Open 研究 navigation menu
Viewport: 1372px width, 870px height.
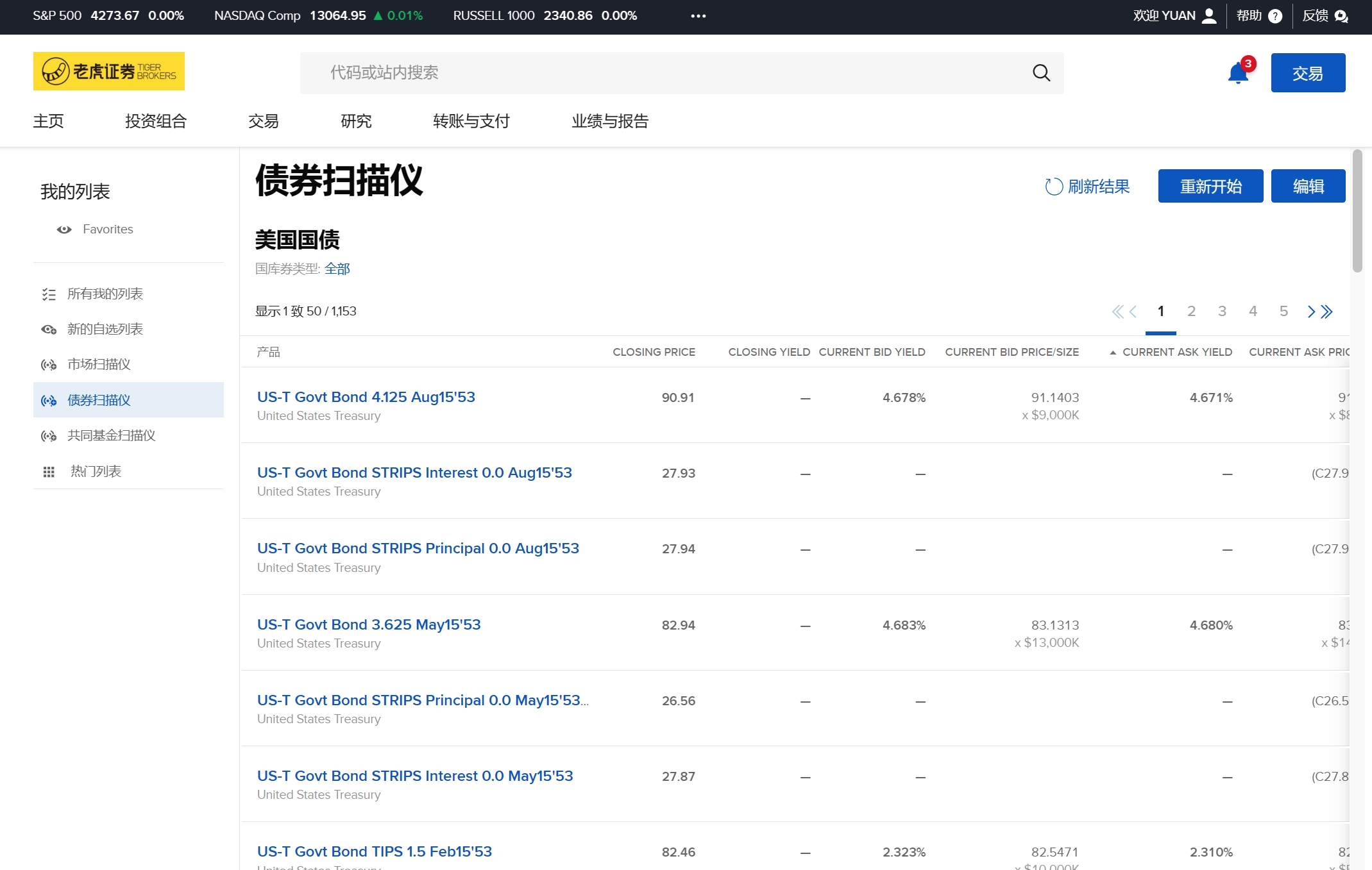356,121
